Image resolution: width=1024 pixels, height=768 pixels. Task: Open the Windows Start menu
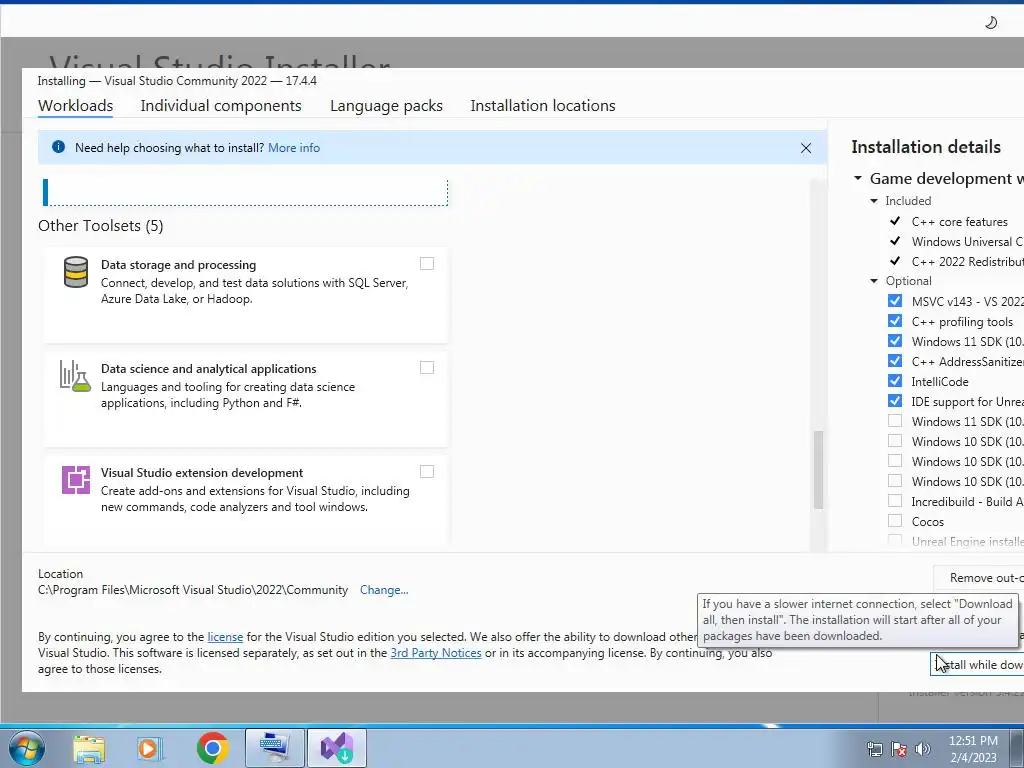pos(27,748)
